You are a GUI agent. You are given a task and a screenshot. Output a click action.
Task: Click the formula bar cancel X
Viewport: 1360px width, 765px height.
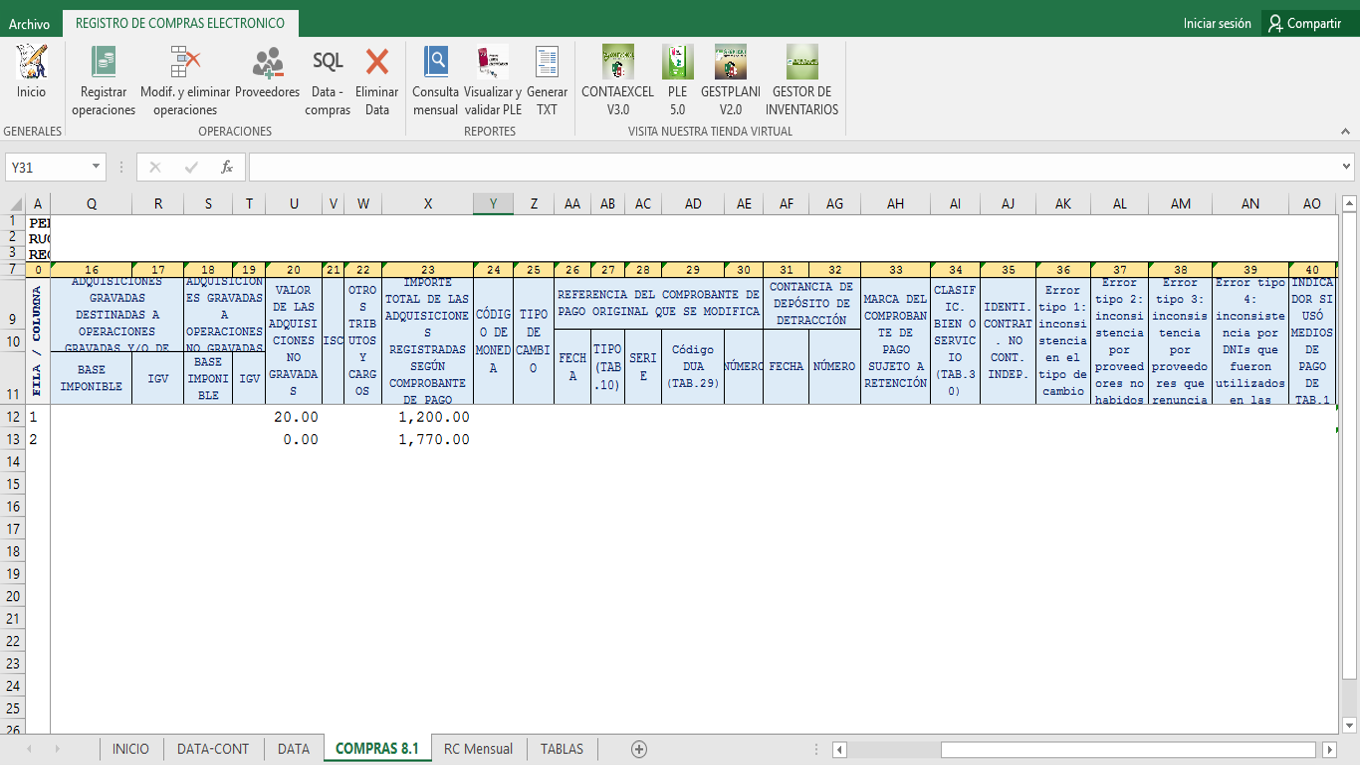(x=155, y=167)
